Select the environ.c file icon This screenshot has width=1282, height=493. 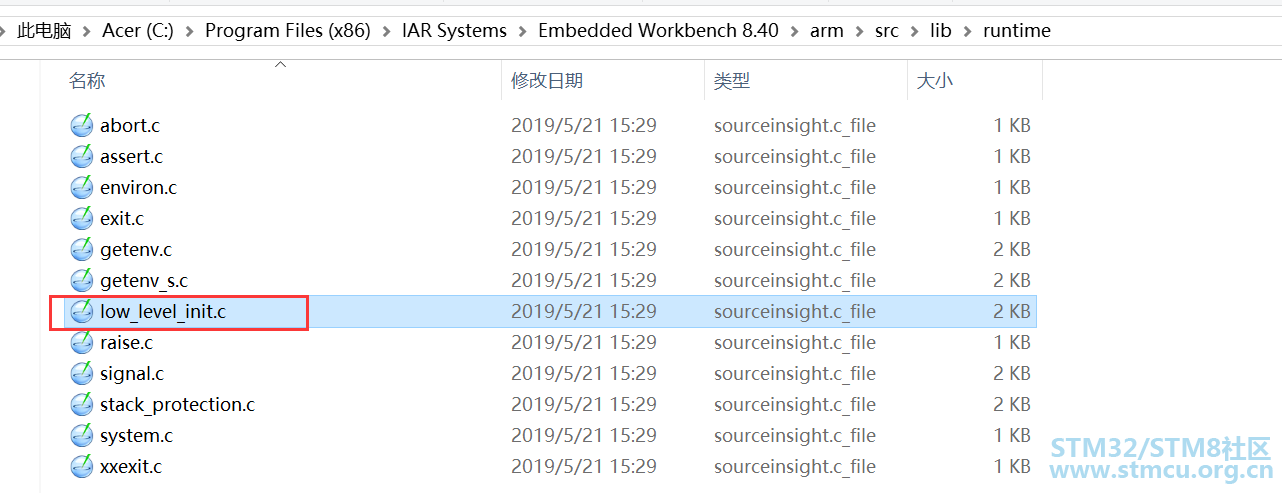click(x=82, y=187)
